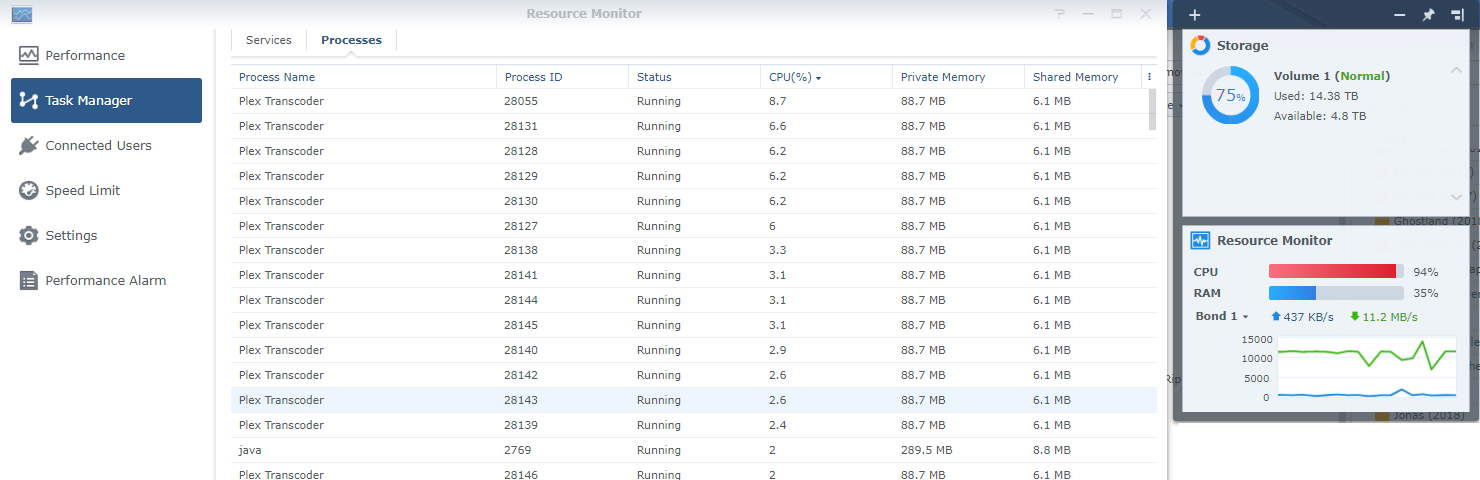1480x480 pixels.
Task: Open the Performance section icon
Action: pyautogui.click(x=28, y=56)
